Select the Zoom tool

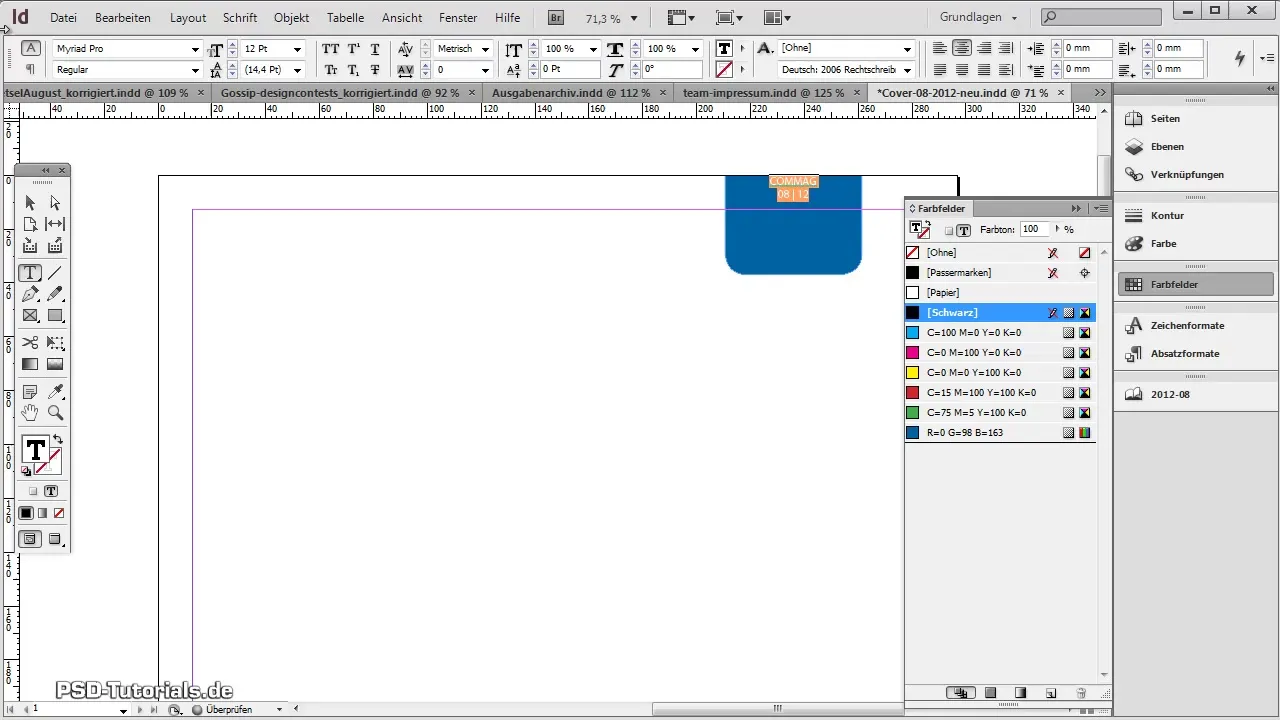click(55, 413)
